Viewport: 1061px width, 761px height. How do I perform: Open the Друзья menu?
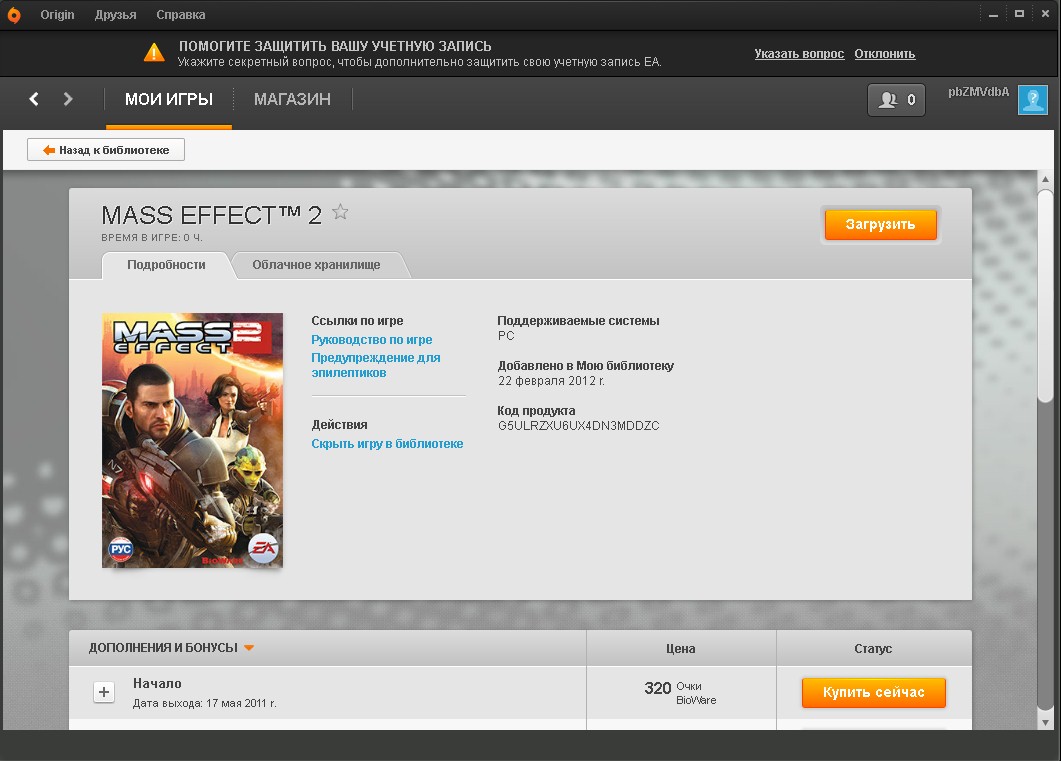click(116, 15)
